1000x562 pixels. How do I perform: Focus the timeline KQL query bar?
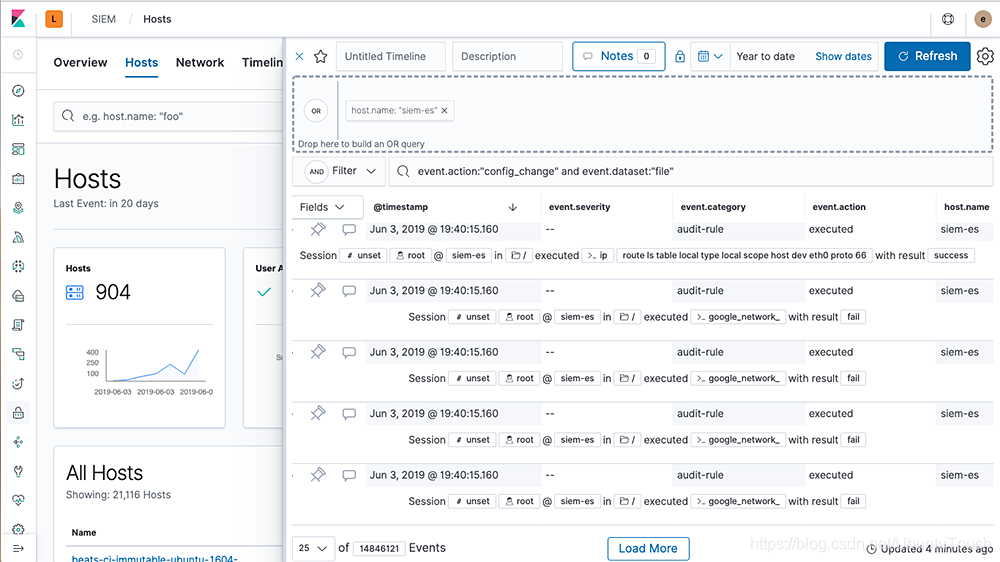coord(691,171)
